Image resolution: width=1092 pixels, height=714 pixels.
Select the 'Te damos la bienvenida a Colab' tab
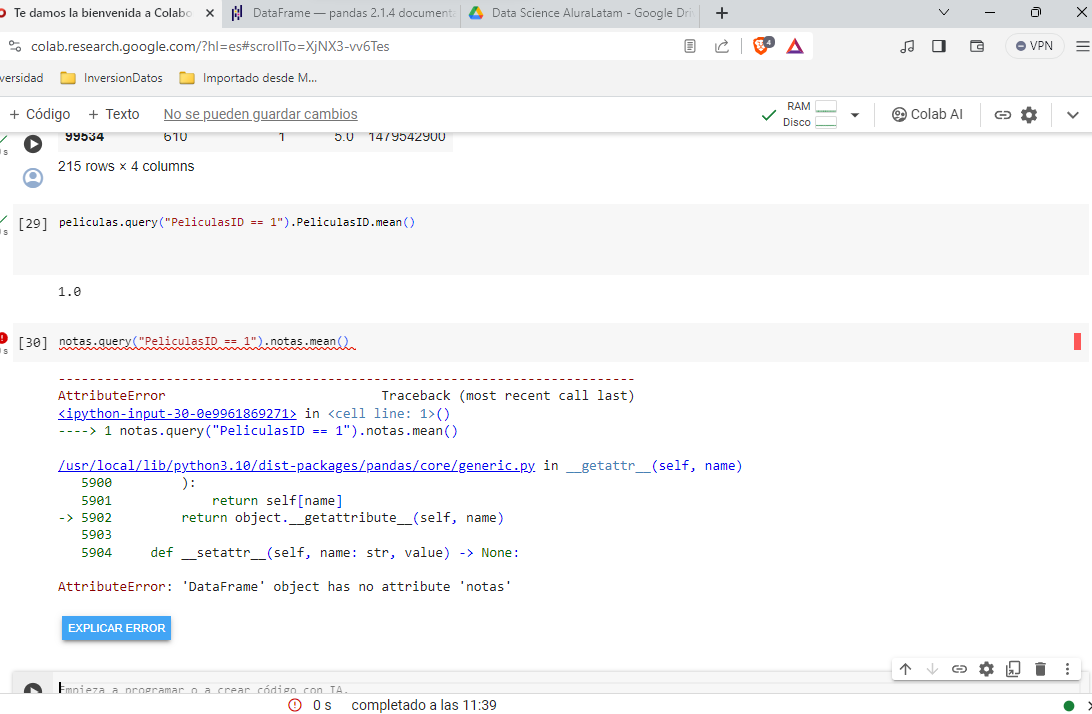[x=102, y=13]
